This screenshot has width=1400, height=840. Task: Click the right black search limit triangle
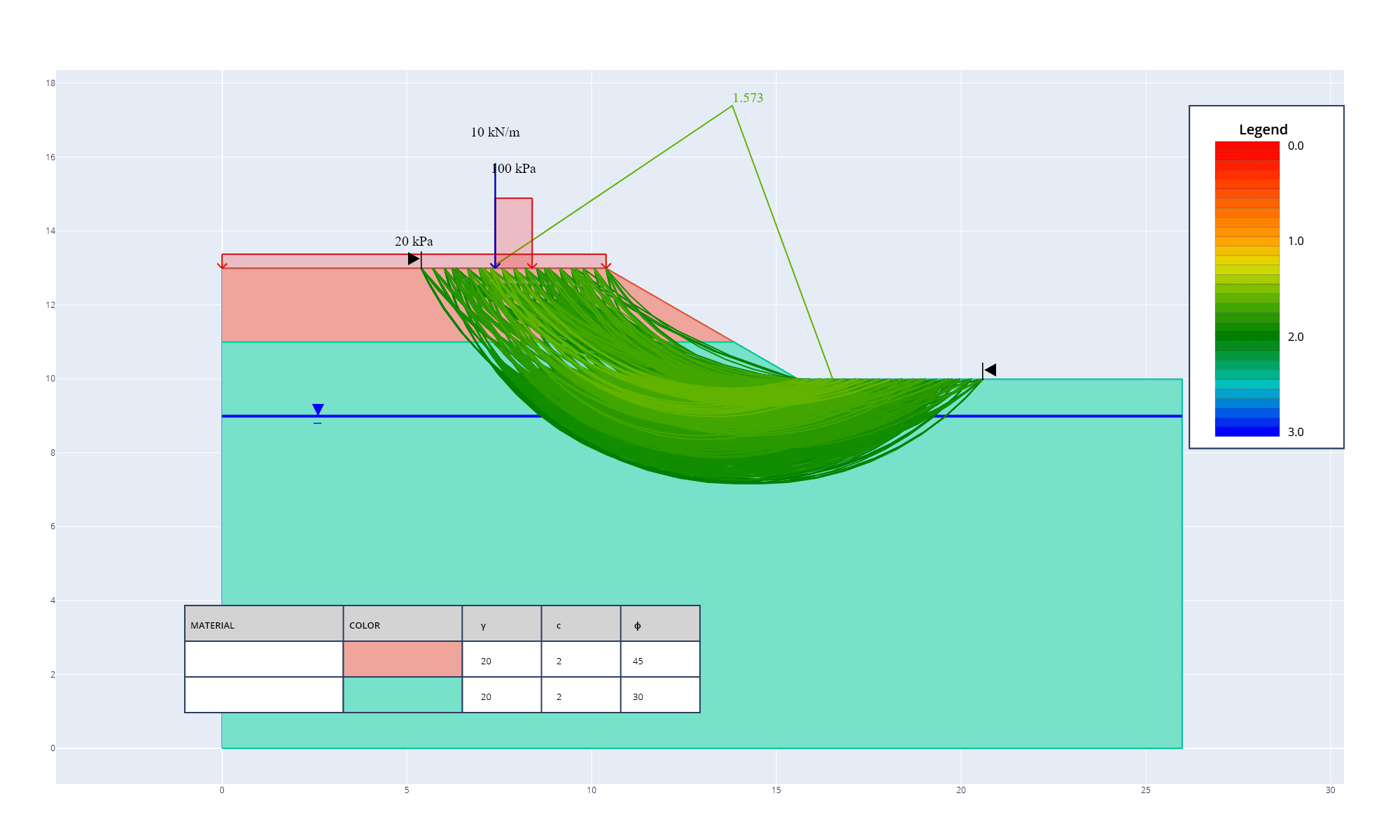click(x=990, y=370)
